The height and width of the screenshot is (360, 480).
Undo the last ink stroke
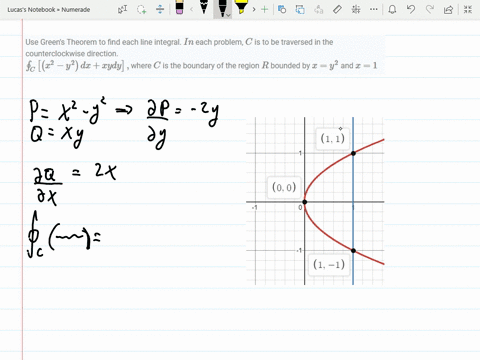coord(411,9)
